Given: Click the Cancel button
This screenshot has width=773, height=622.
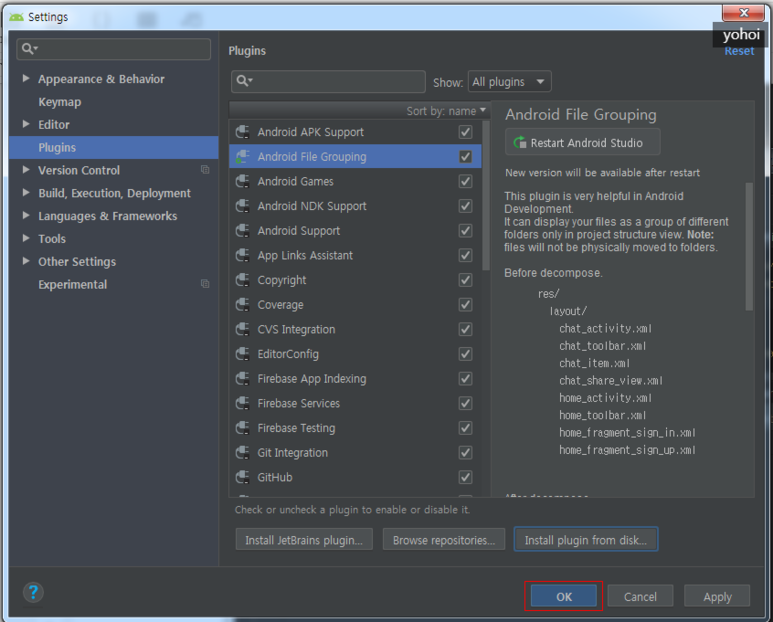Looking at the screenshot, I should click(640, 596).
